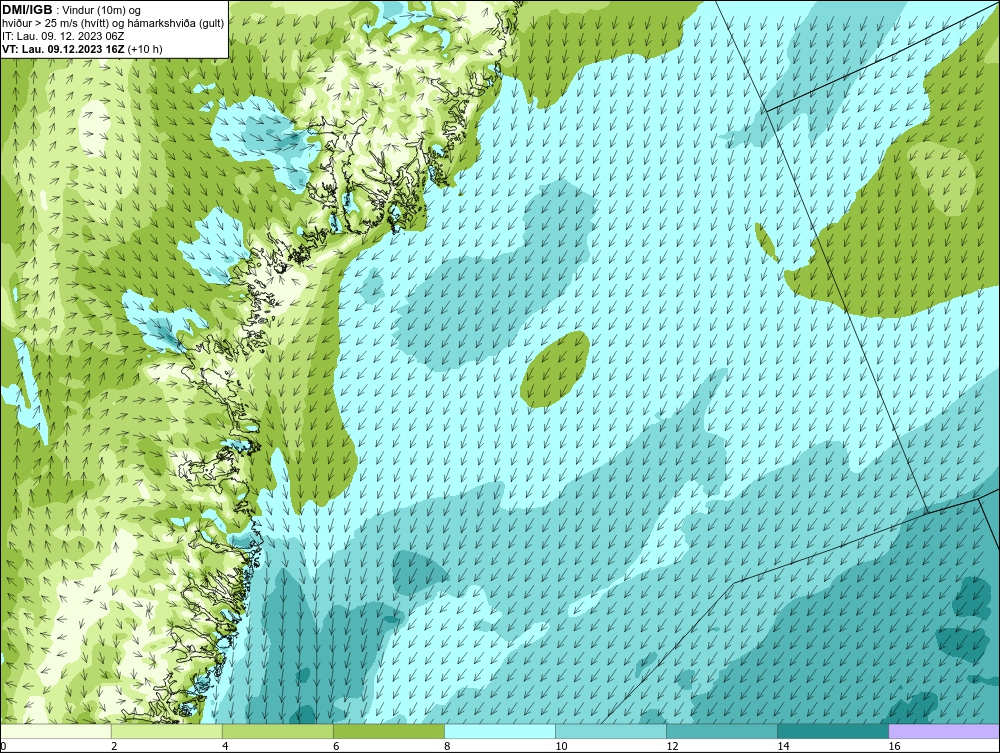Click the 'IT: Lau. 09. 12. 2023 06Z' line
1000x753 pixels.
click(x=63, y=36)
